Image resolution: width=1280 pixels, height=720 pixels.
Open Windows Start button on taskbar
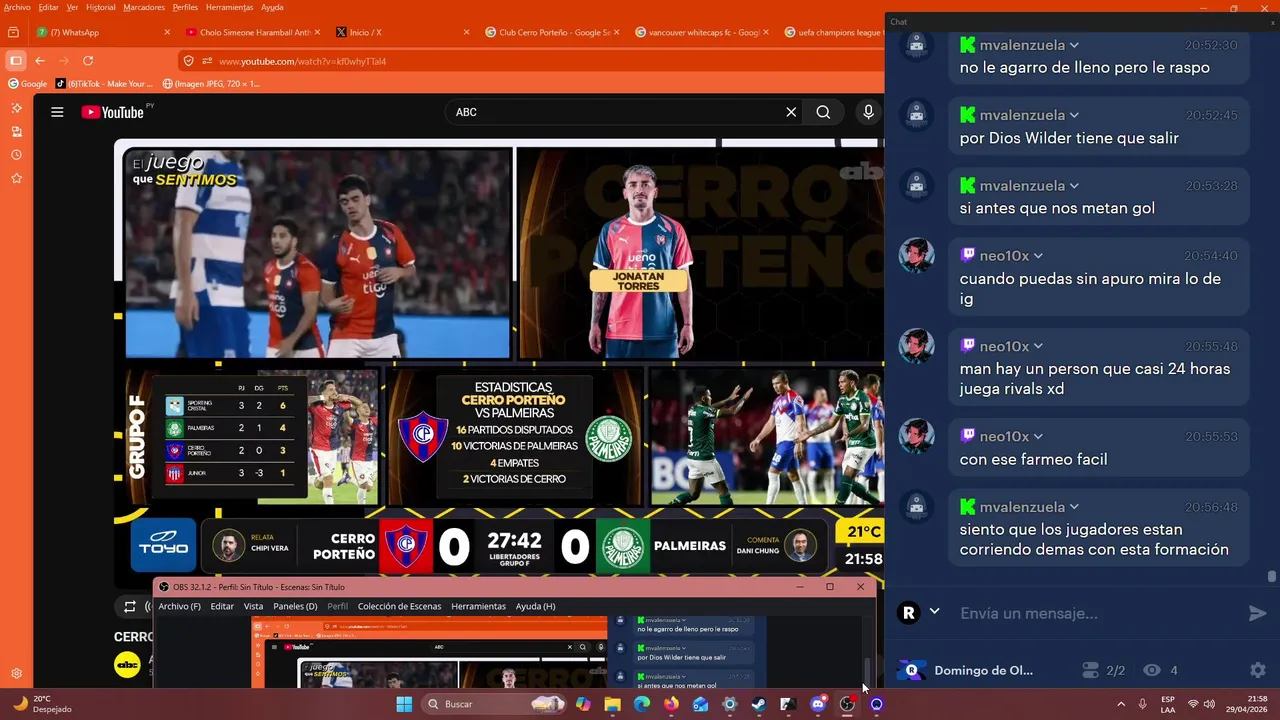[x=404, y=704]
